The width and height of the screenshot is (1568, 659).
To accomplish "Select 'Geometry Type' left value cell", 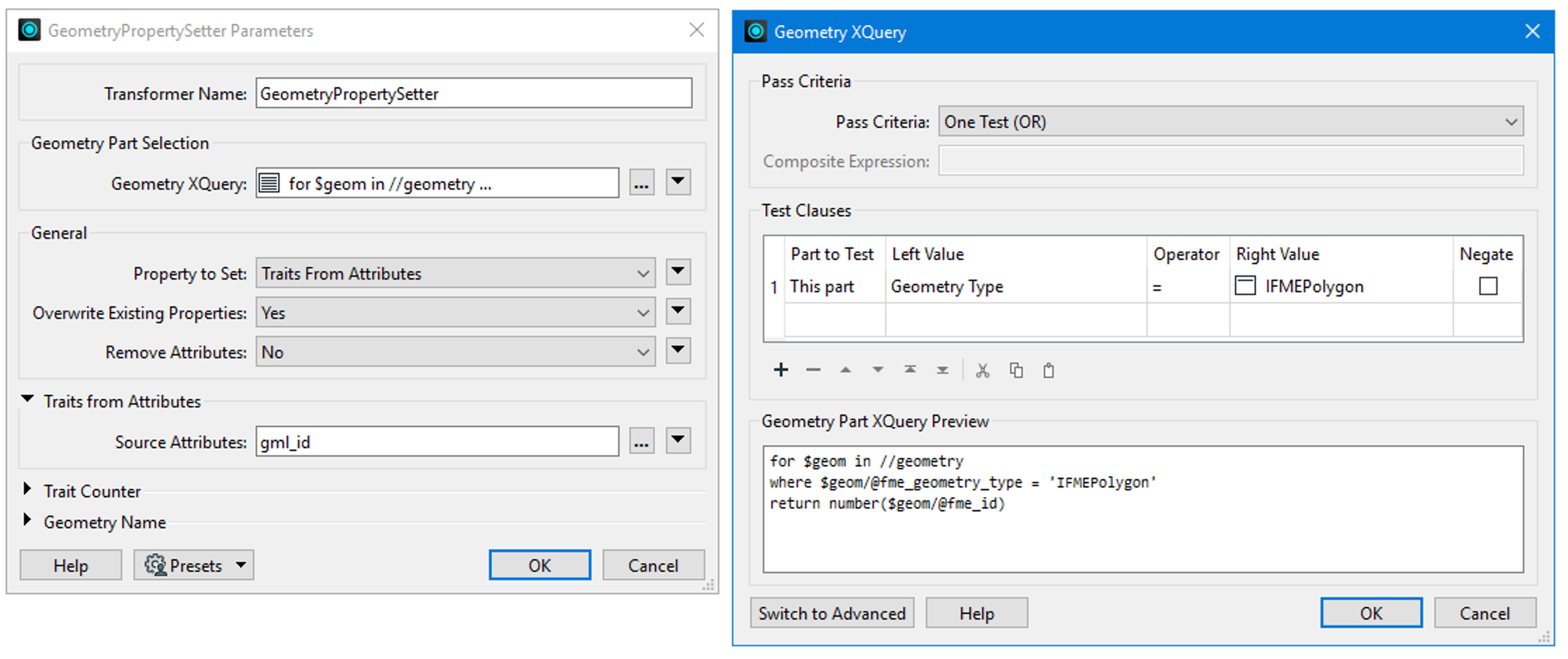I will tap(1016, 287).
